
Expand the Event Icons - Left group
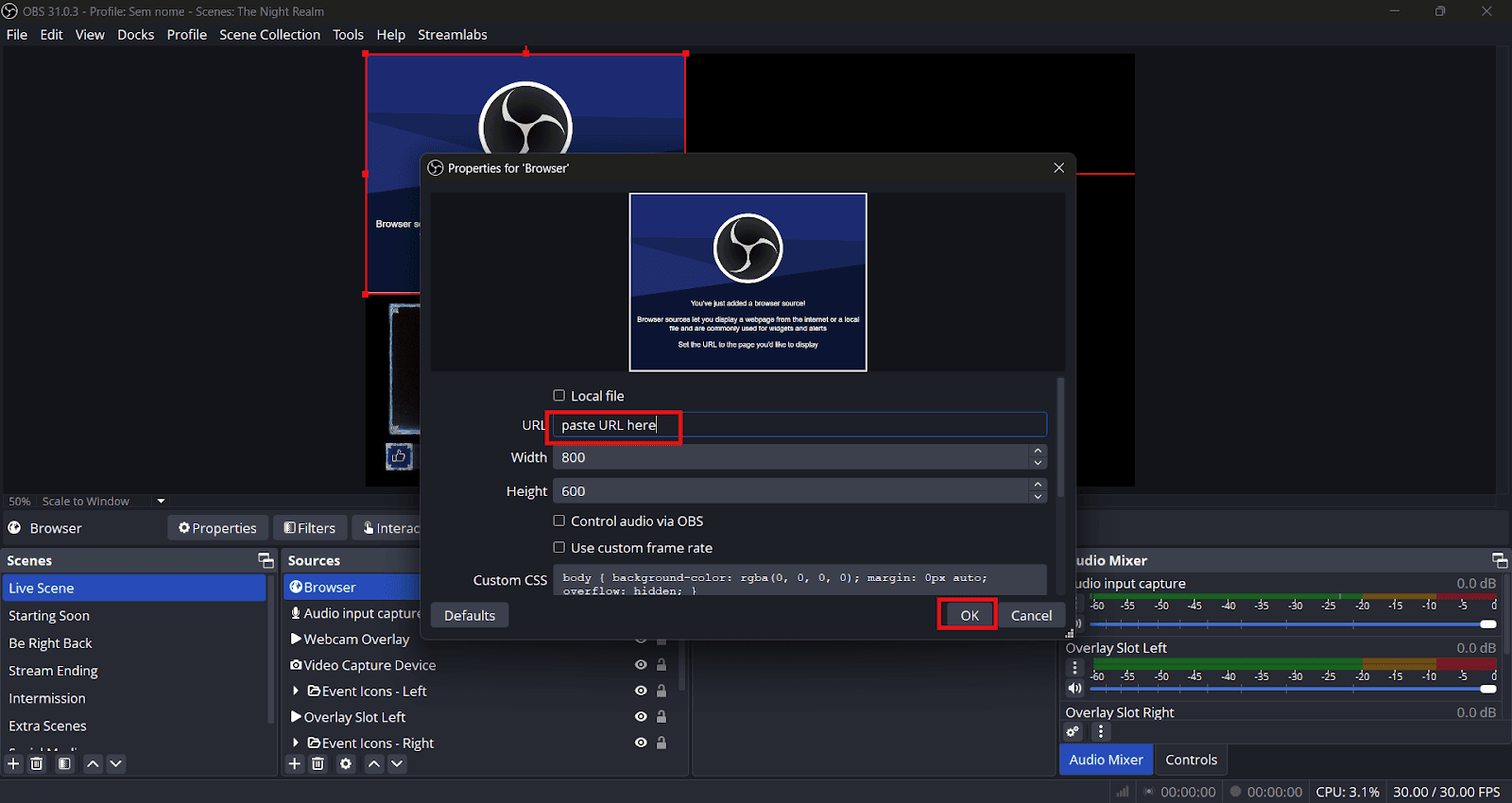tap(296, 691)
